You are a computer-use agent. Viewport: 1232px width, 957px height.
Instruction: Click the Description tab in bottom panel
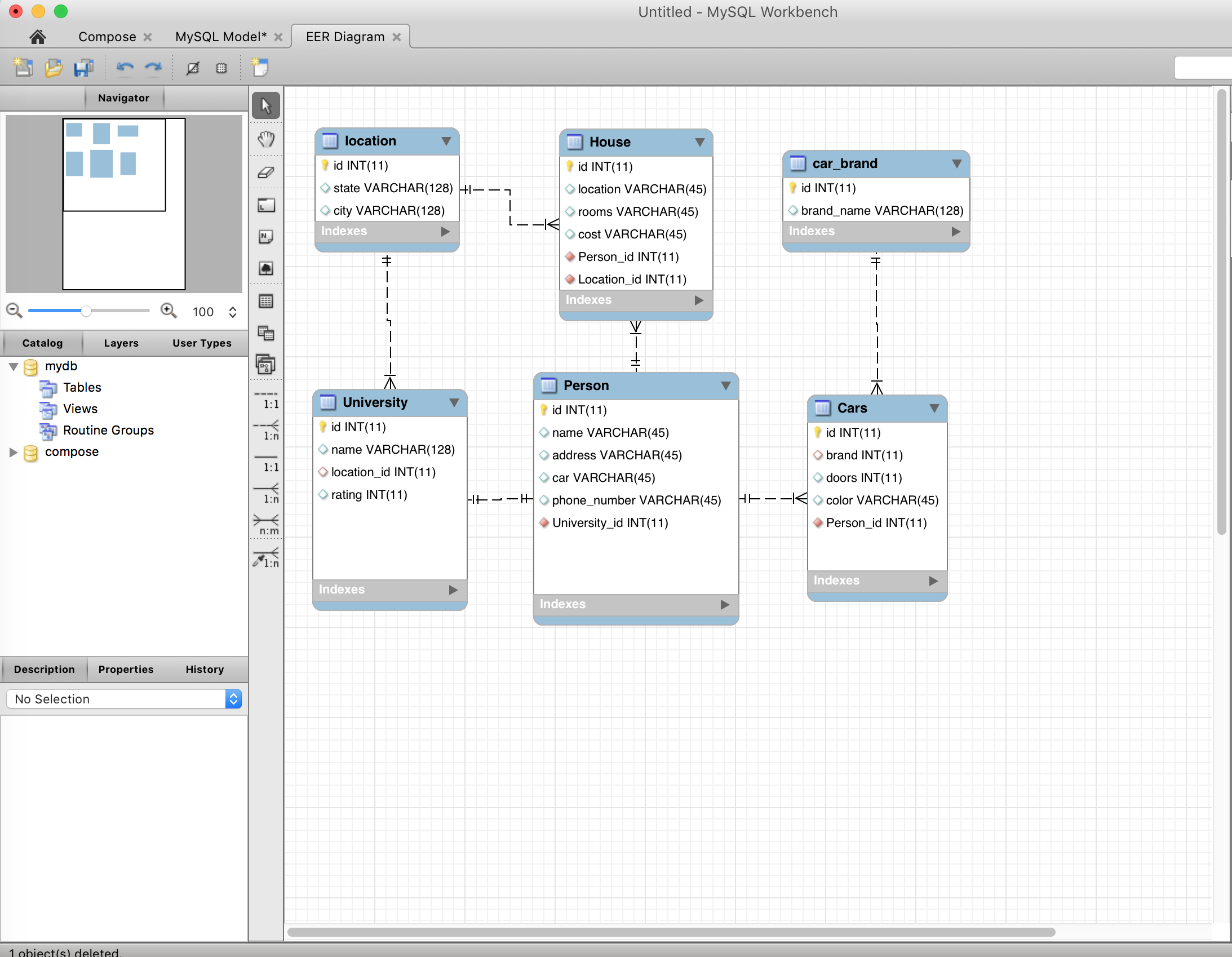(44, 669)
